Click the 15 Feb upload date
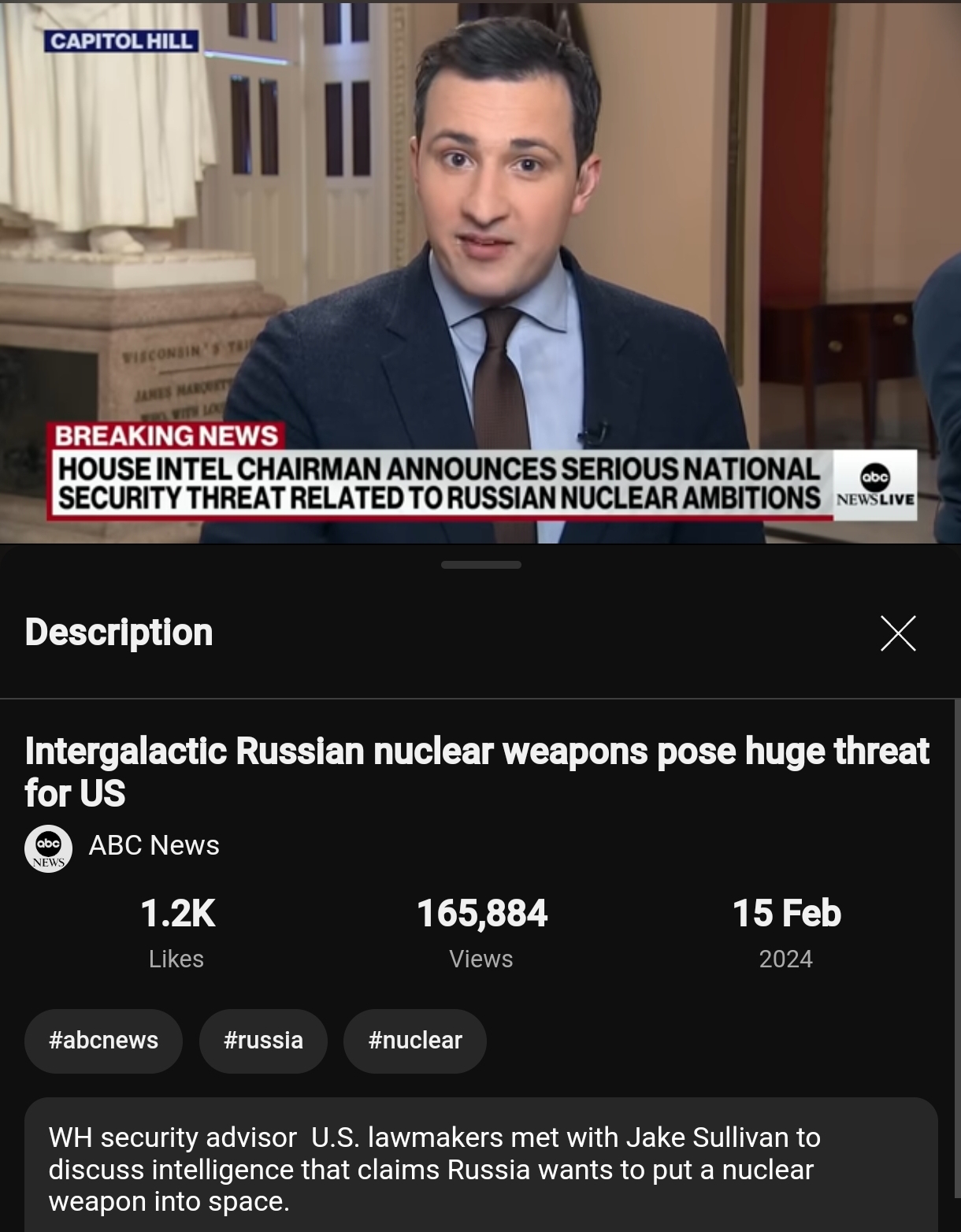The width and height of the screenshot is (961, 1232). pyautogui.click(x=786, y=914)
